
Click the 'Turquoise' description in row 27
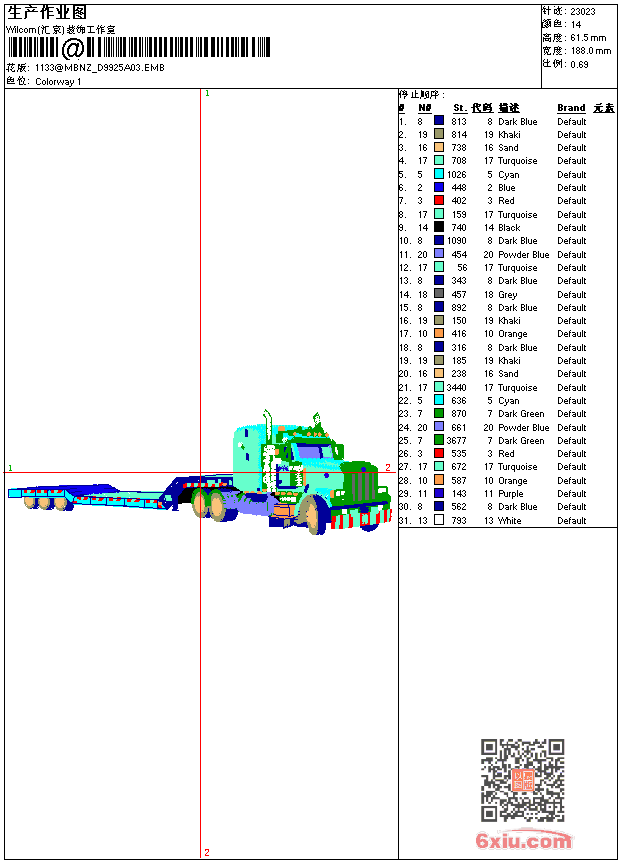(517, 467)
